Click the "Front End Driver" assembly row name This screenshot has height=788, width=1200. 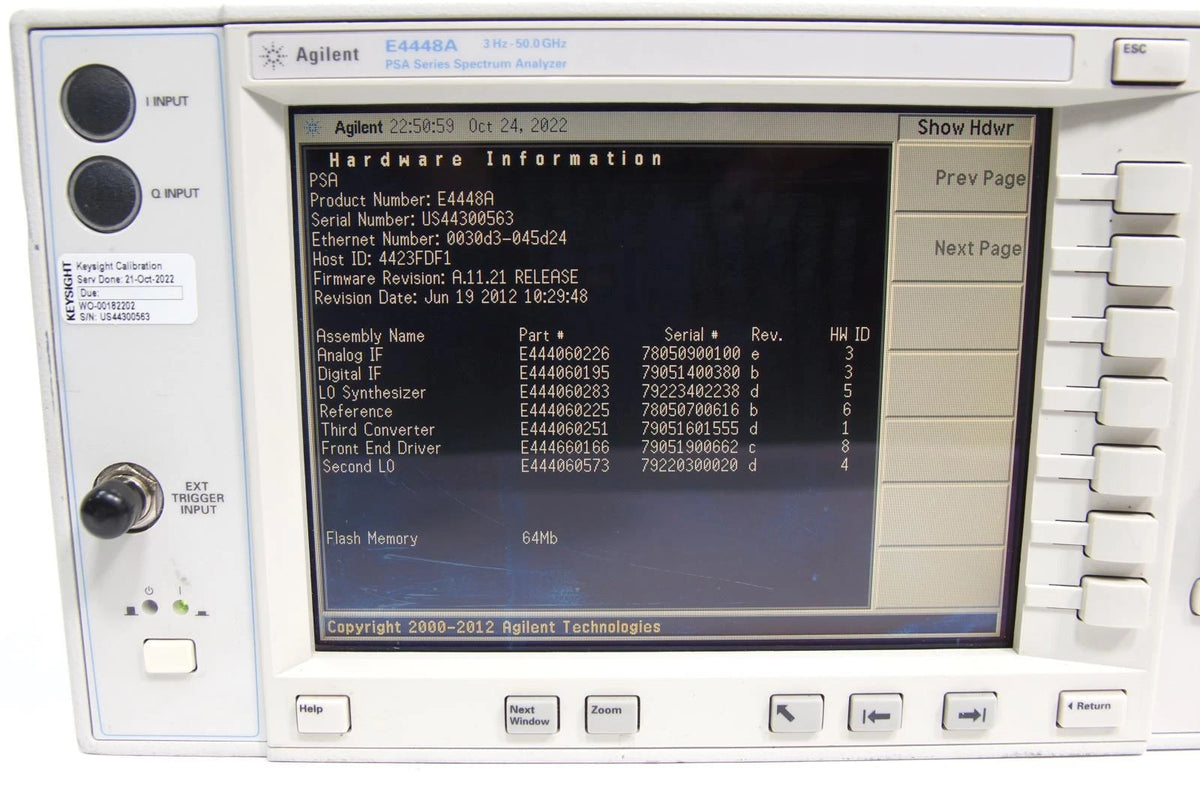tap(381, 448)
